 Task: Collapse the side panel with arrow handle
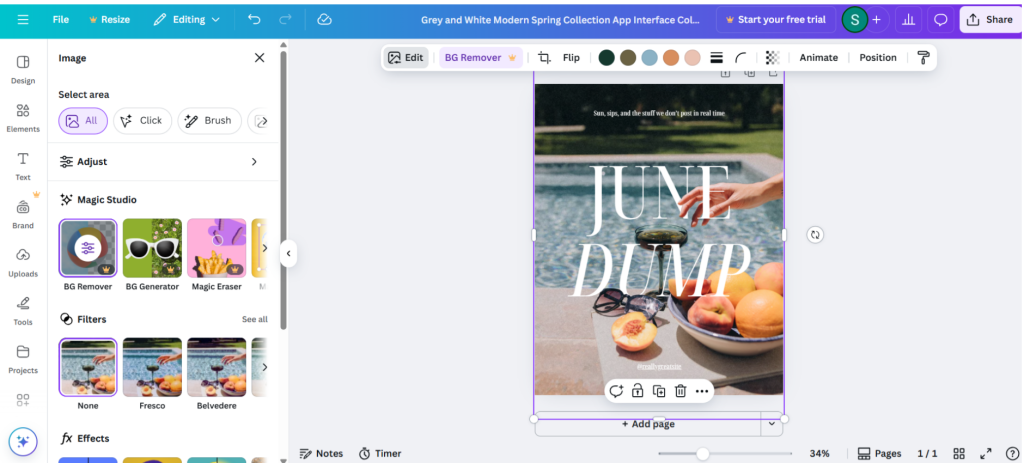tap(288, 253)
